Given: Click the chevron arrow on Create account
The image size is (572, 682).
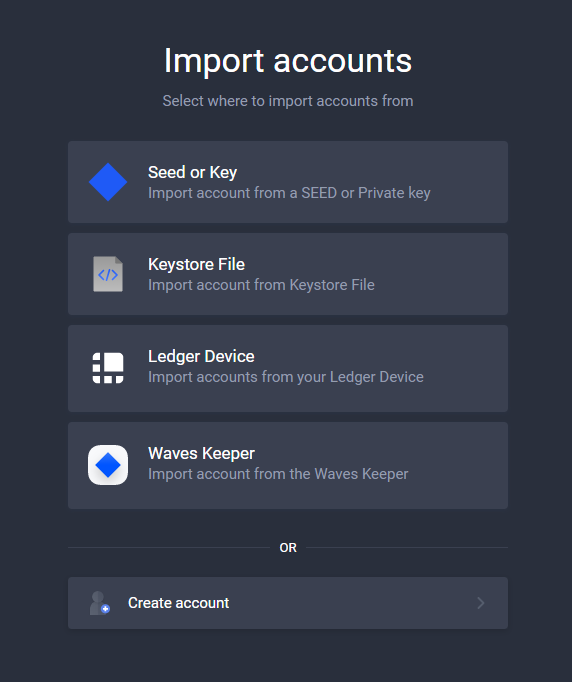Looking at the screenshot, I should (x=481, y=603).
